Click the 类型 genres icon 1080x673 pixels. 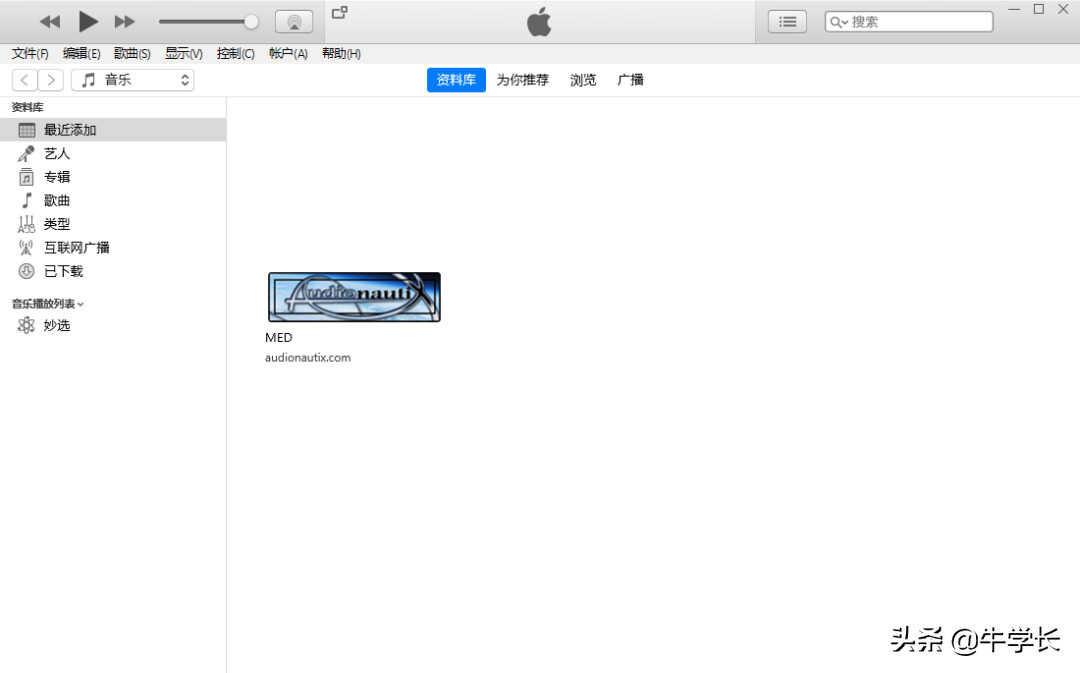tap(26, 224)
